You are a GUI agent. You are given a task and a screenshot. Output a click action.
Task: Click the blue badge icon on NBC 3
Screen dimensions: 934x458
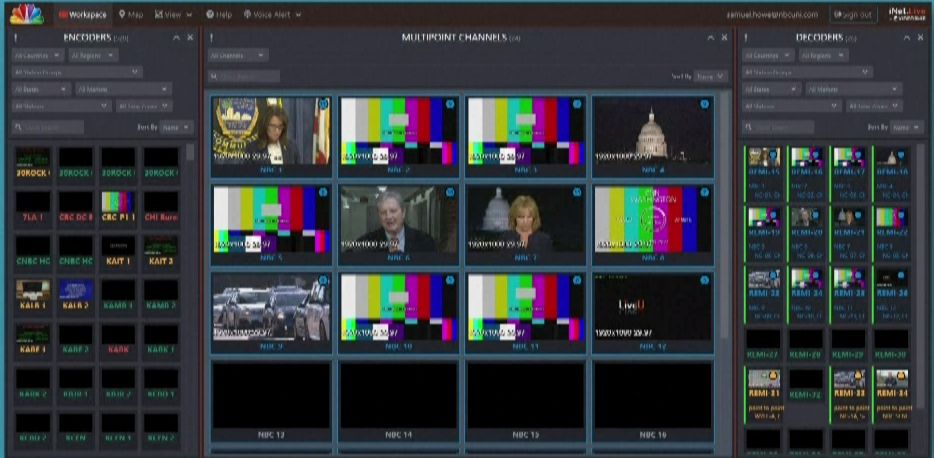click(x=577, y=104)
